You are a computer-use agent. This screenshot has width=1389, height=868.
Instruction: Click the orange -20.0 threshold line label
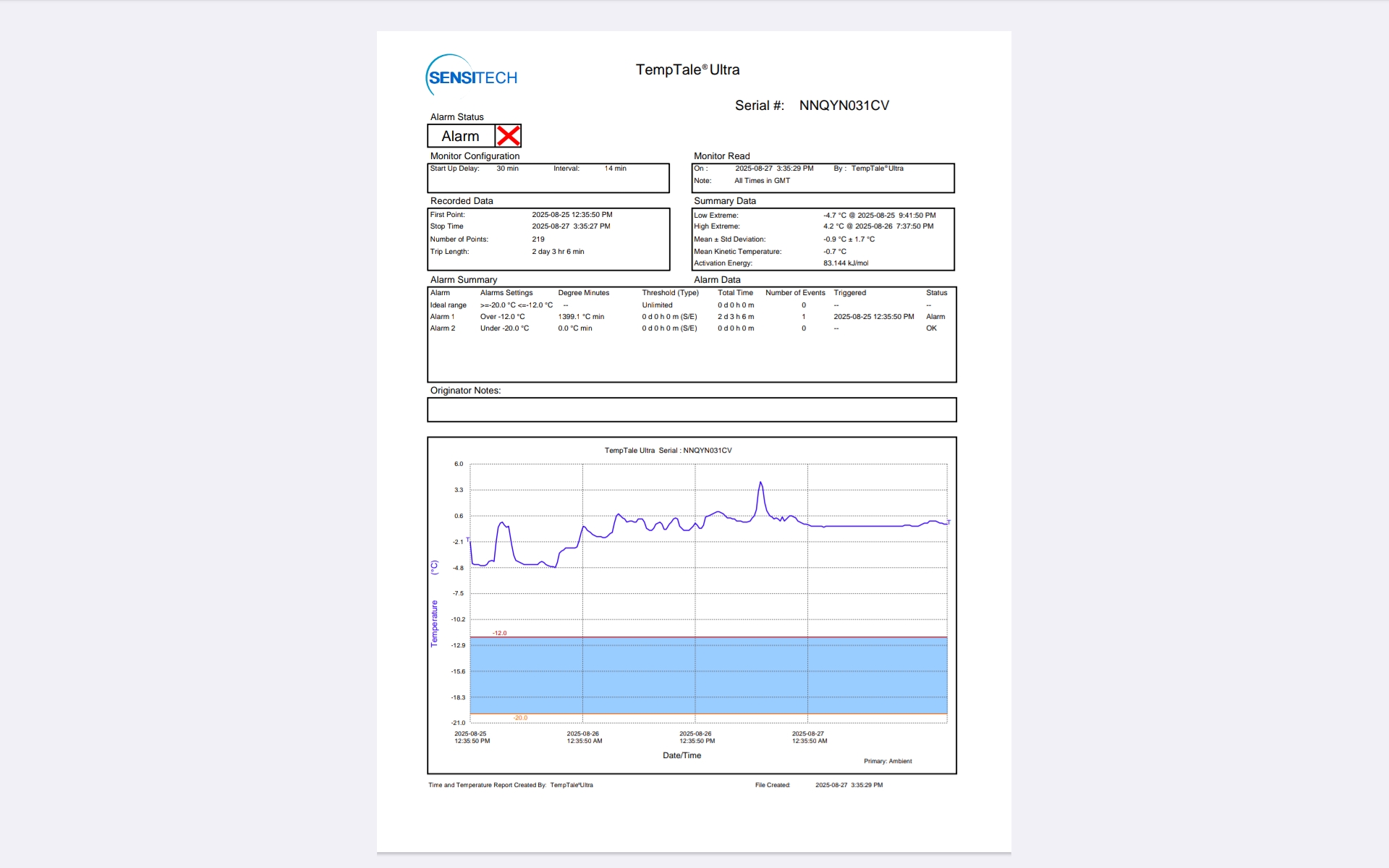(x=520, y=718)
